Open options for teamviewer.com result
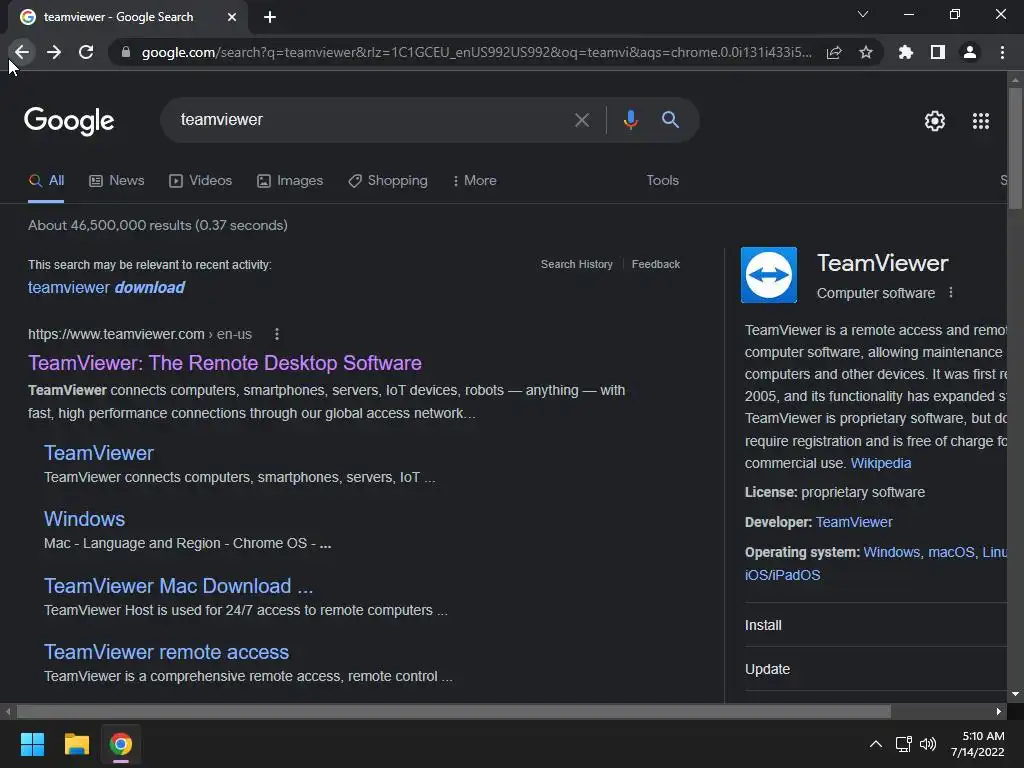 click(277, 334)
